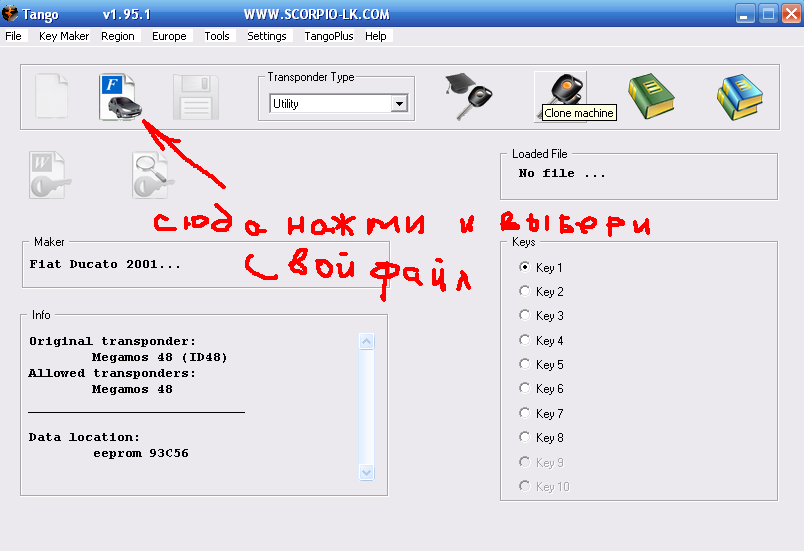Click the 'Allowed transponders:' text line
The width and height of the screenshot is (804, 551).
(112, 374)
